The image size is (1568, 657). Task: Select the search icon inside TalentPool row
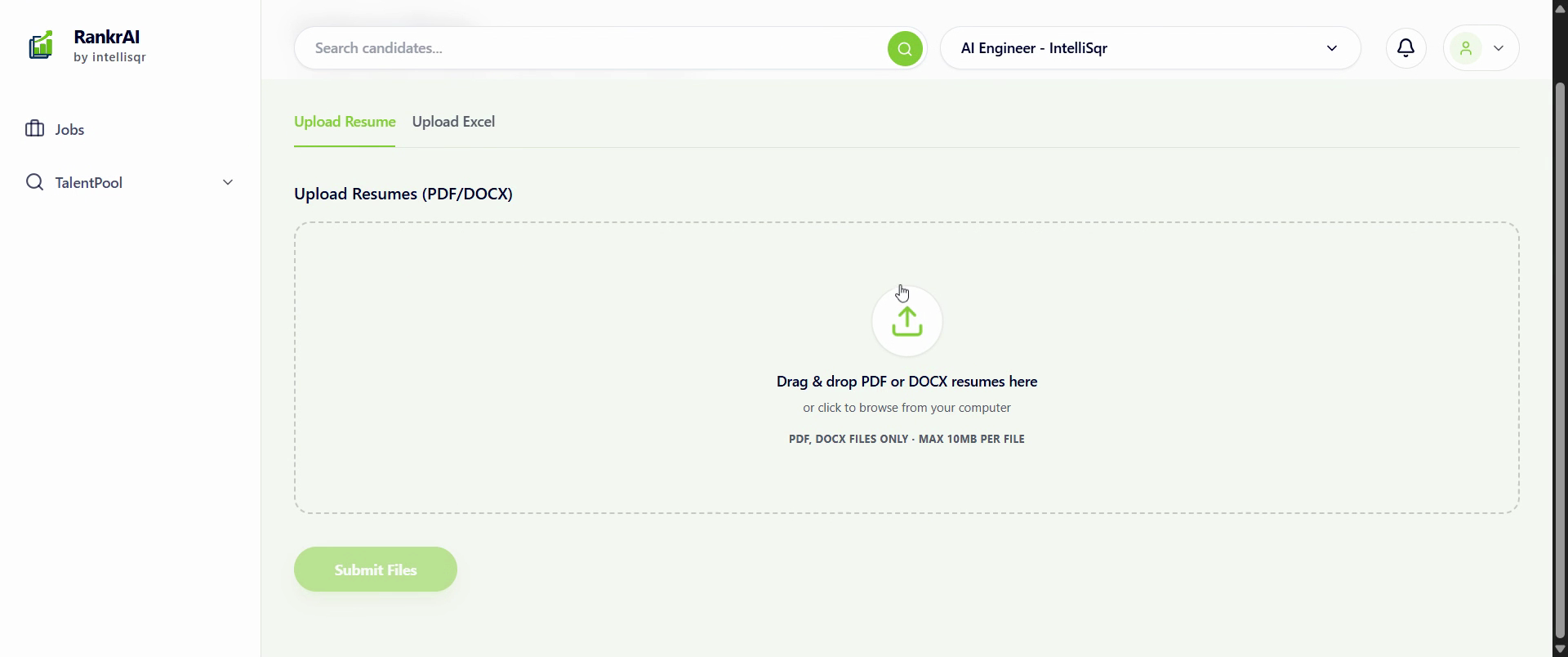(35, 182)
